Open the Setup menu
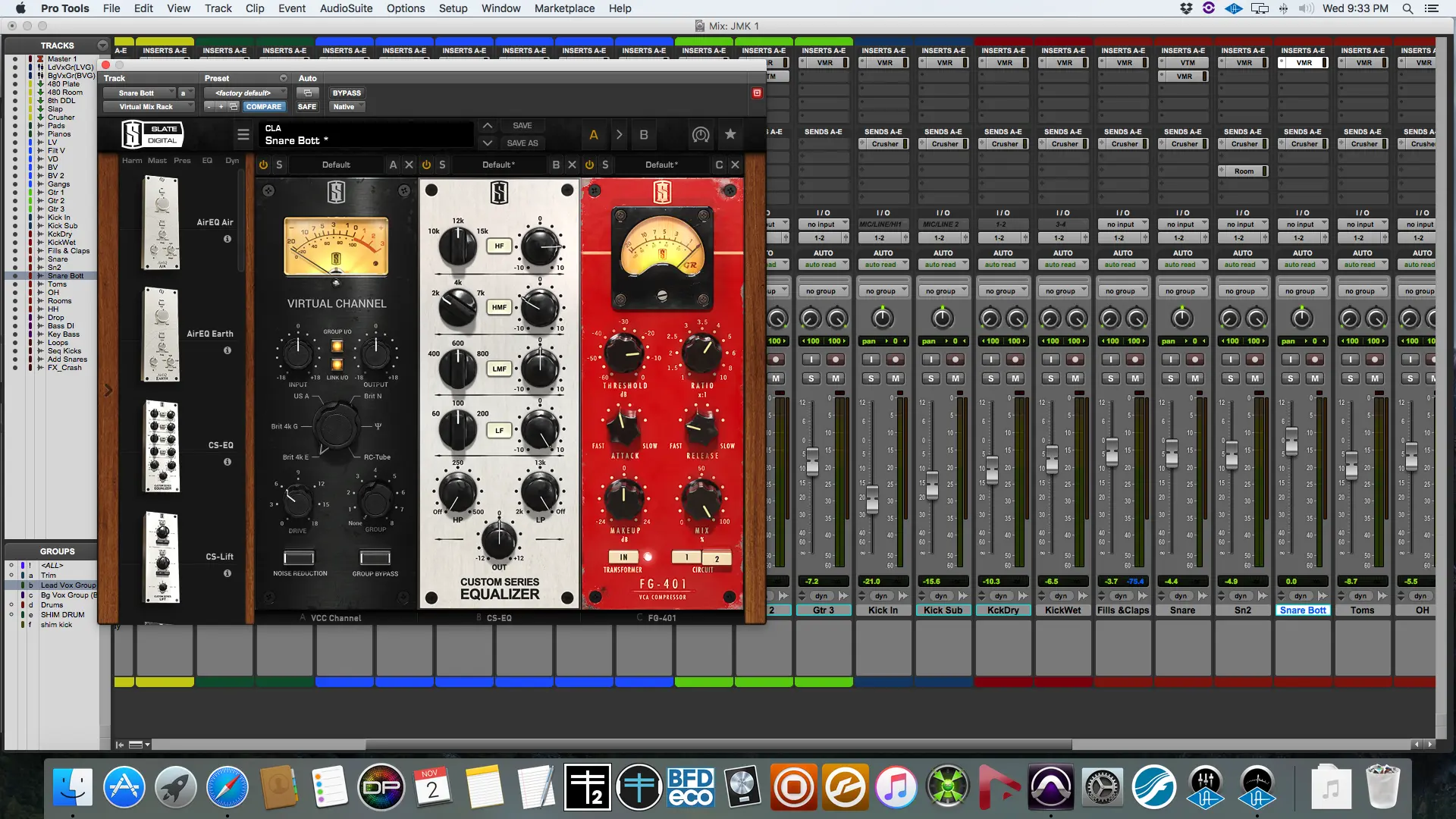1456x819 pixels. click(x=453, y=8)
